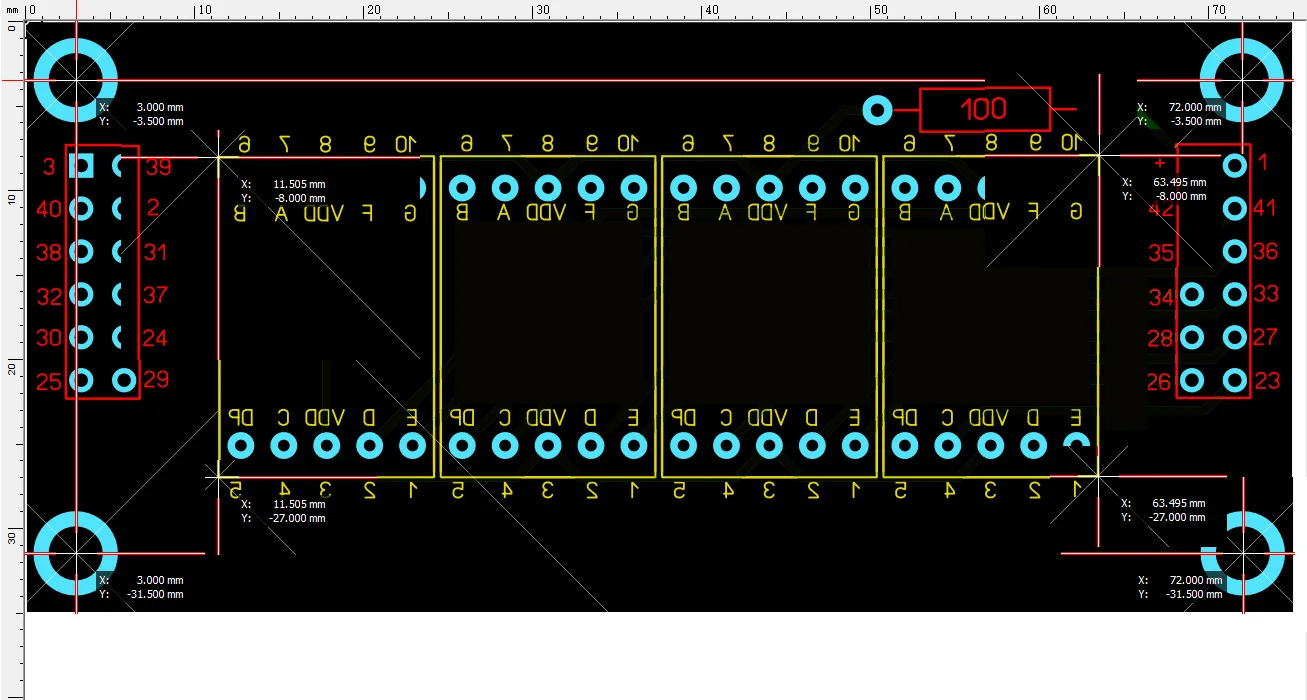Click coordinate readout X 72.000 Y -31.500

[x=1180, y=587]
